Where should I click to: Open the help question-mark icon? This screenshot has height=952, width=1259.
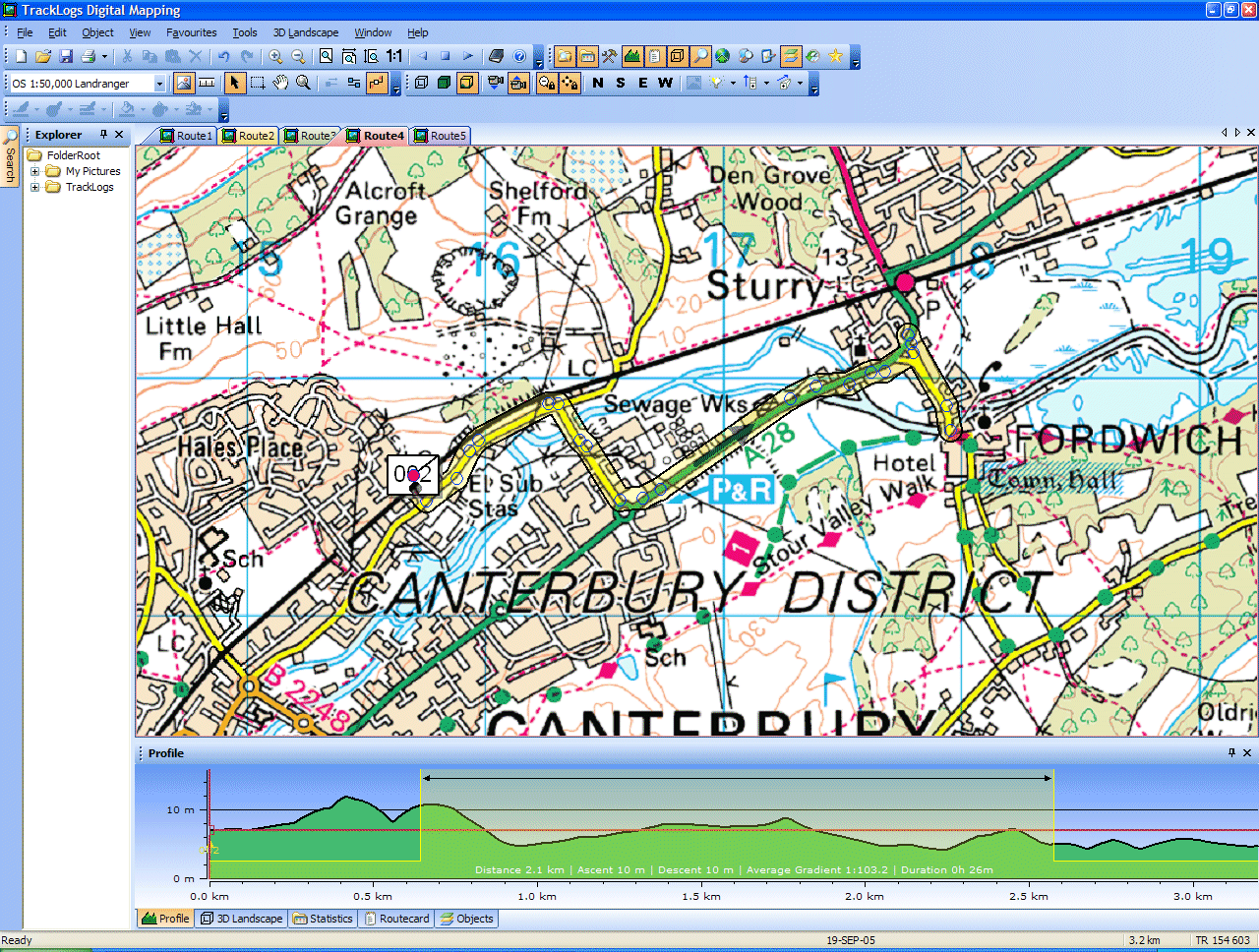[519, 56]
